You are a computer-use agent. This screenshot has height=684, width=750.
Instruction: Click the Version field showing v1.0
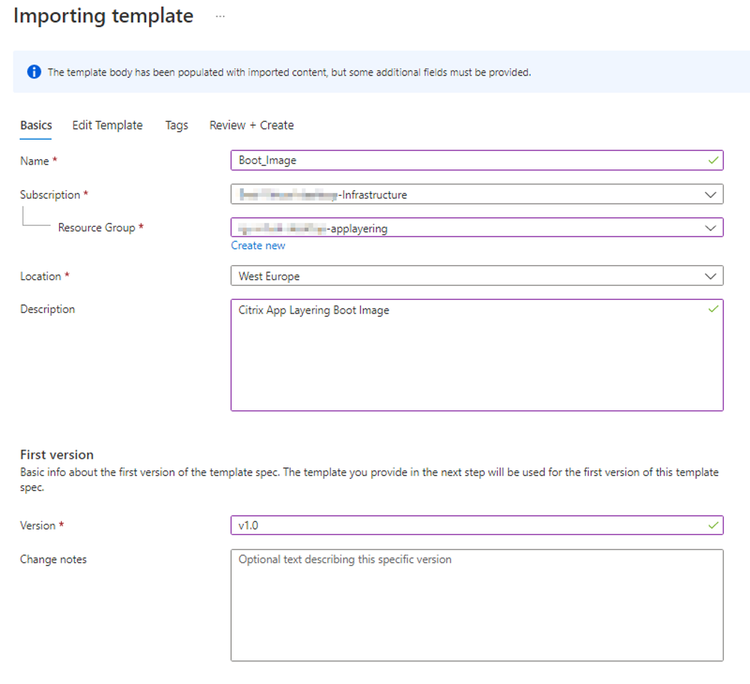[477, 525]
